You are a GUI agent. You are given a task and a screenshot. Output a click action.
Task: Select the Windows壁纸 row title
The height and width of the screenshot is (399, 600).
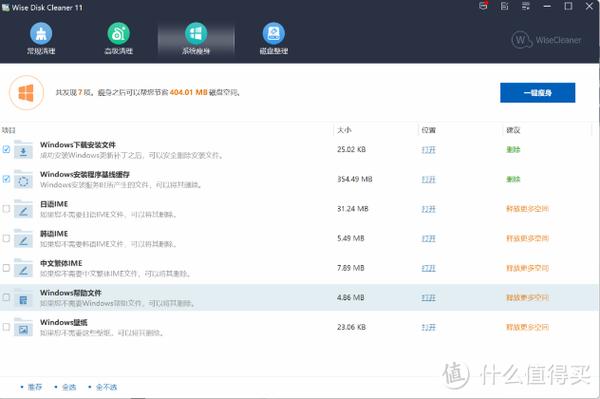(x=64, y=322)
